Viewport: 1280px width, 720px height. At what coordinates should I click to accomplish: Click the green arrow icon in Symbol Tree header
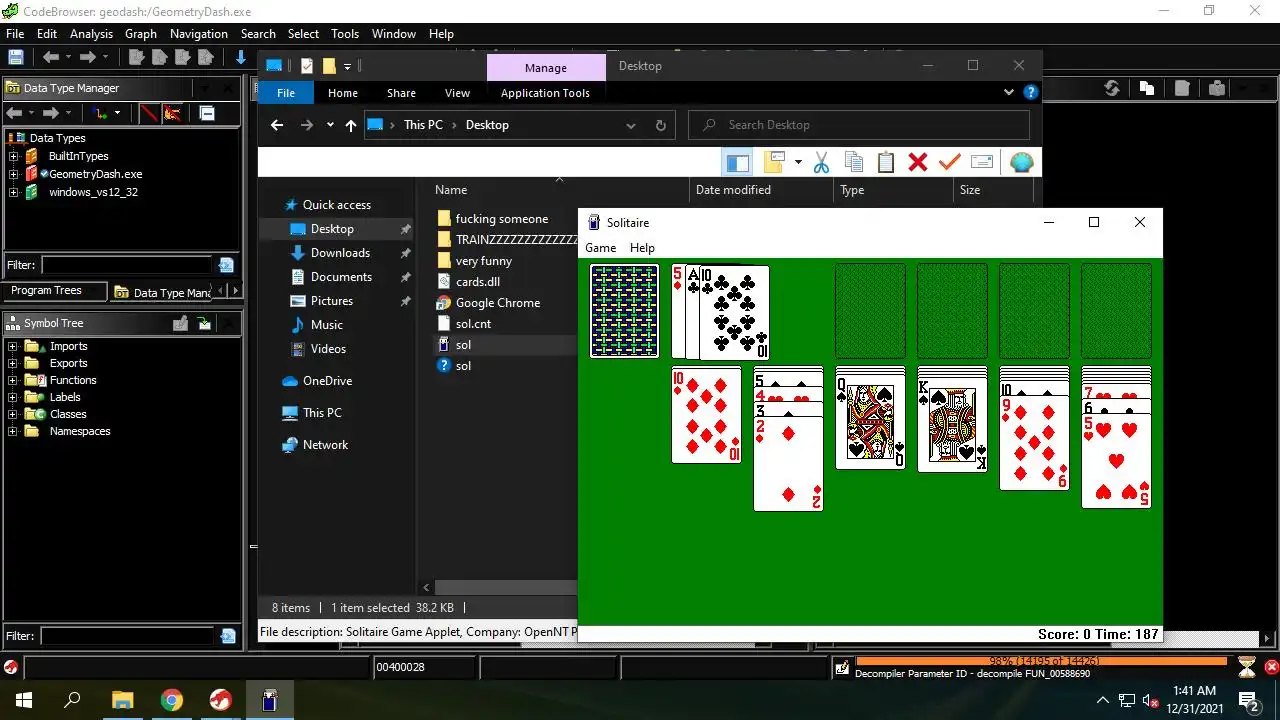coord(204,323)
